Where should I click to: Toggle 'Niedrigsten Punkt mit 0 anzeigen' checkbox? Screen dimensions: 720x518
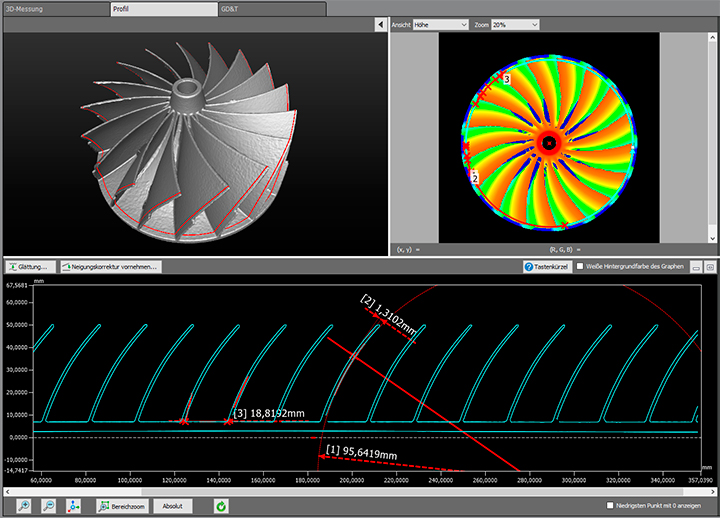[612, 506]
